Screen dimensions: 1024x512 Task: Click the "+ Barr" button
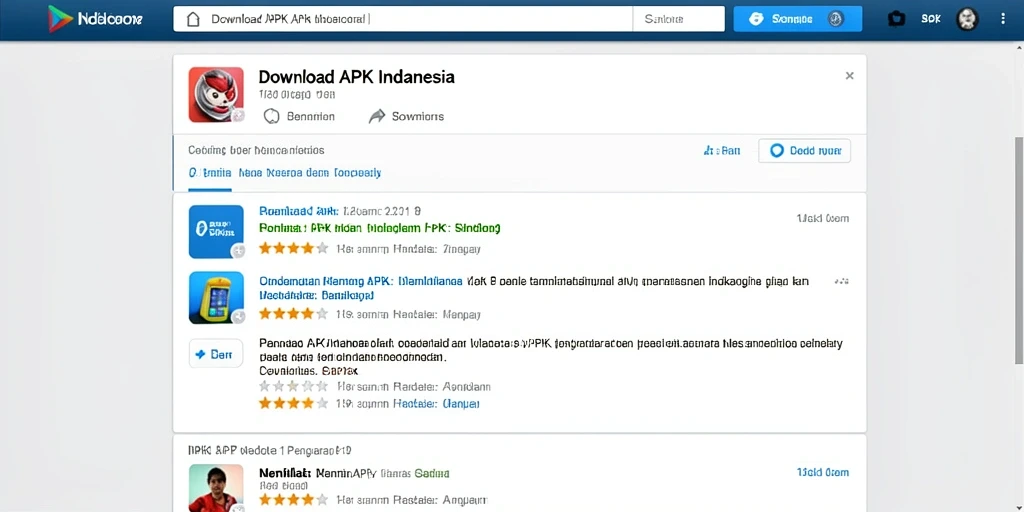point(216,354)
